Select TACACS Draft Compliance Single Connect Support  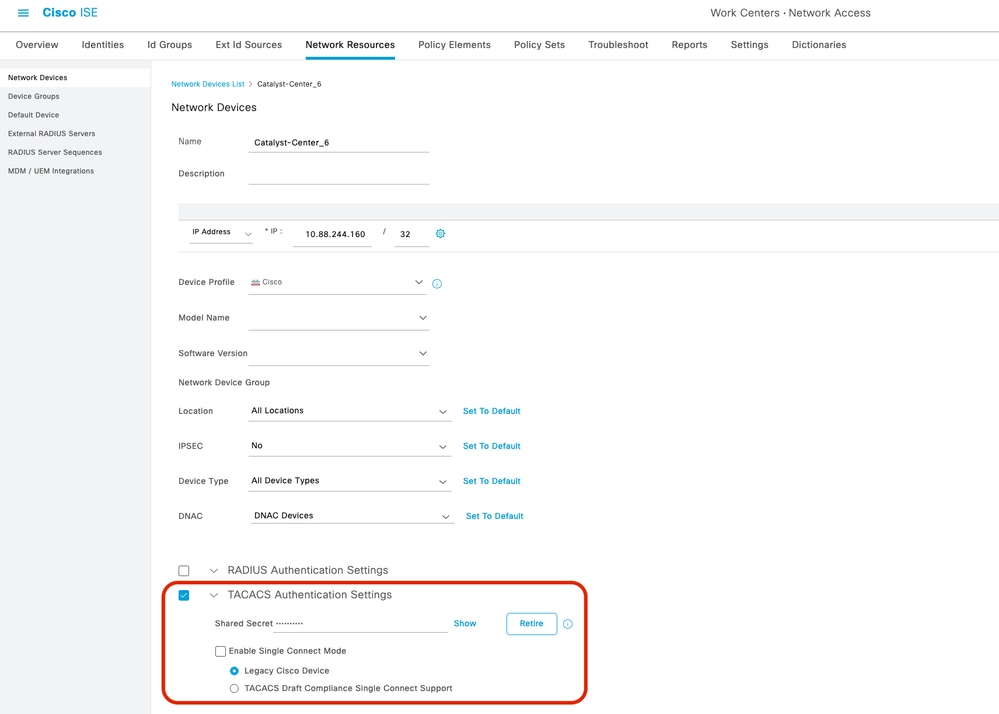click(x=234, y=689)
